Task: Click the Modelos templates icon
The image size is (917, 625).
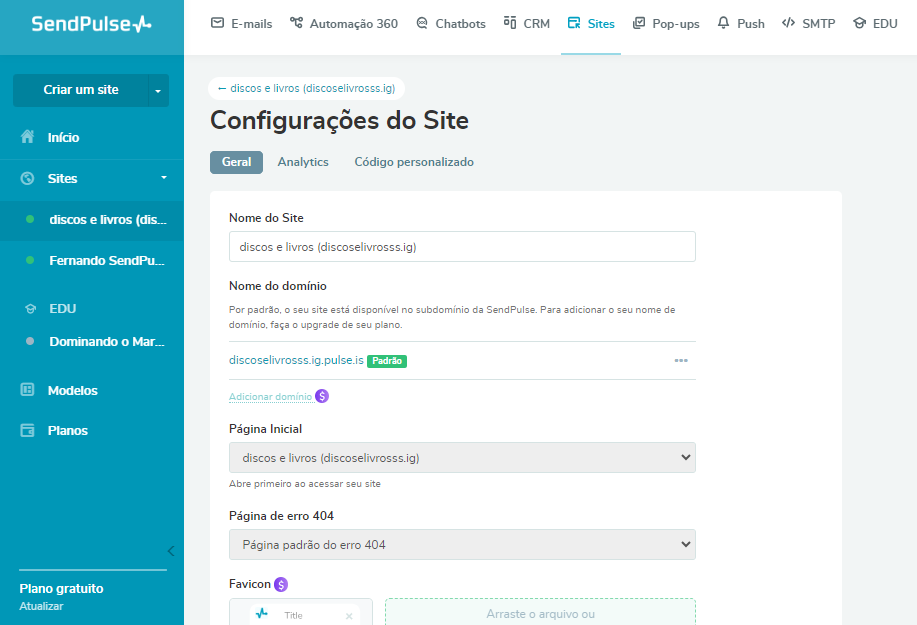Action: click(27, 389)
